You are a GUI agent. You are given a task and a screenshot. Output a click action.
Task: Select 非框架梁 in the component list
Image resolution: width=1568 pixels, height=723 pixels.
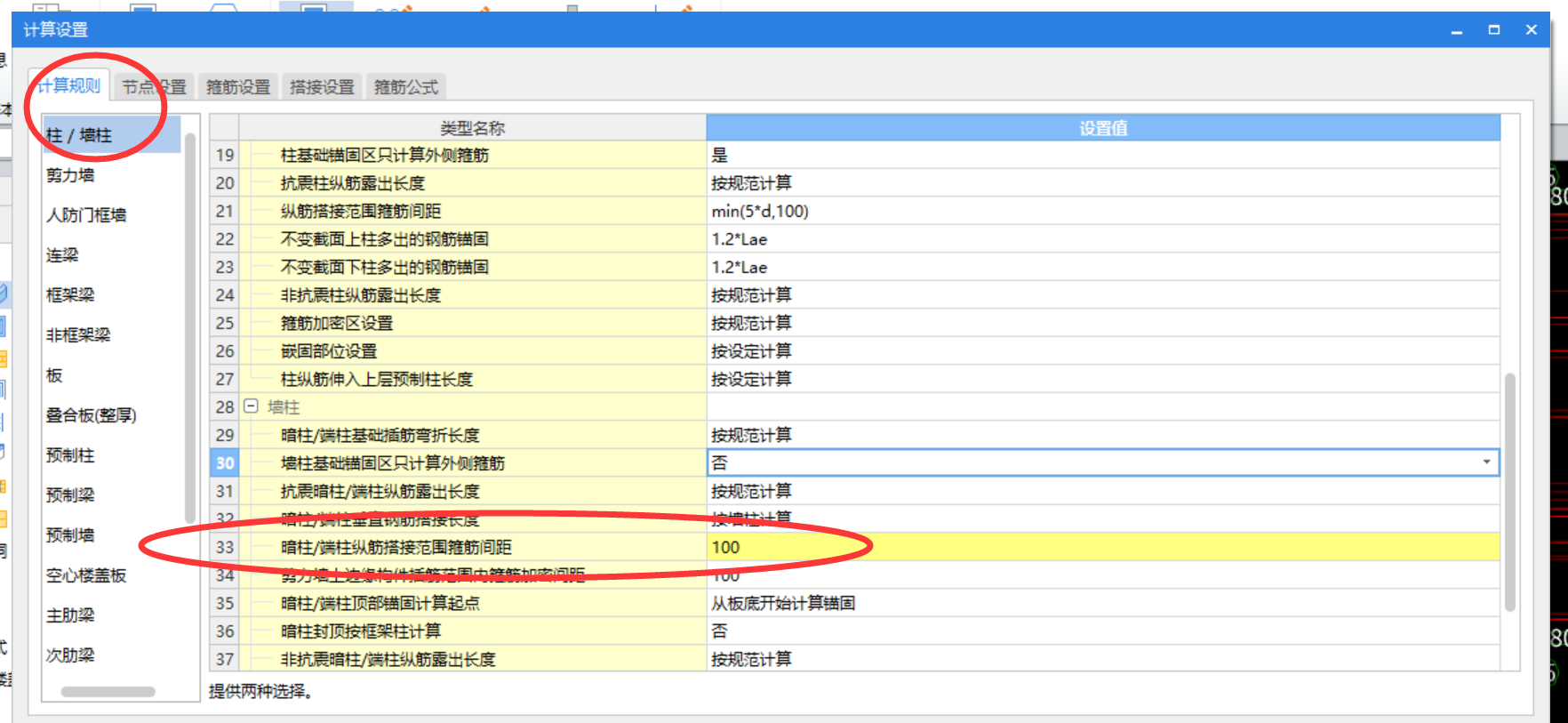pyautogui.click(x=78, y=335)
